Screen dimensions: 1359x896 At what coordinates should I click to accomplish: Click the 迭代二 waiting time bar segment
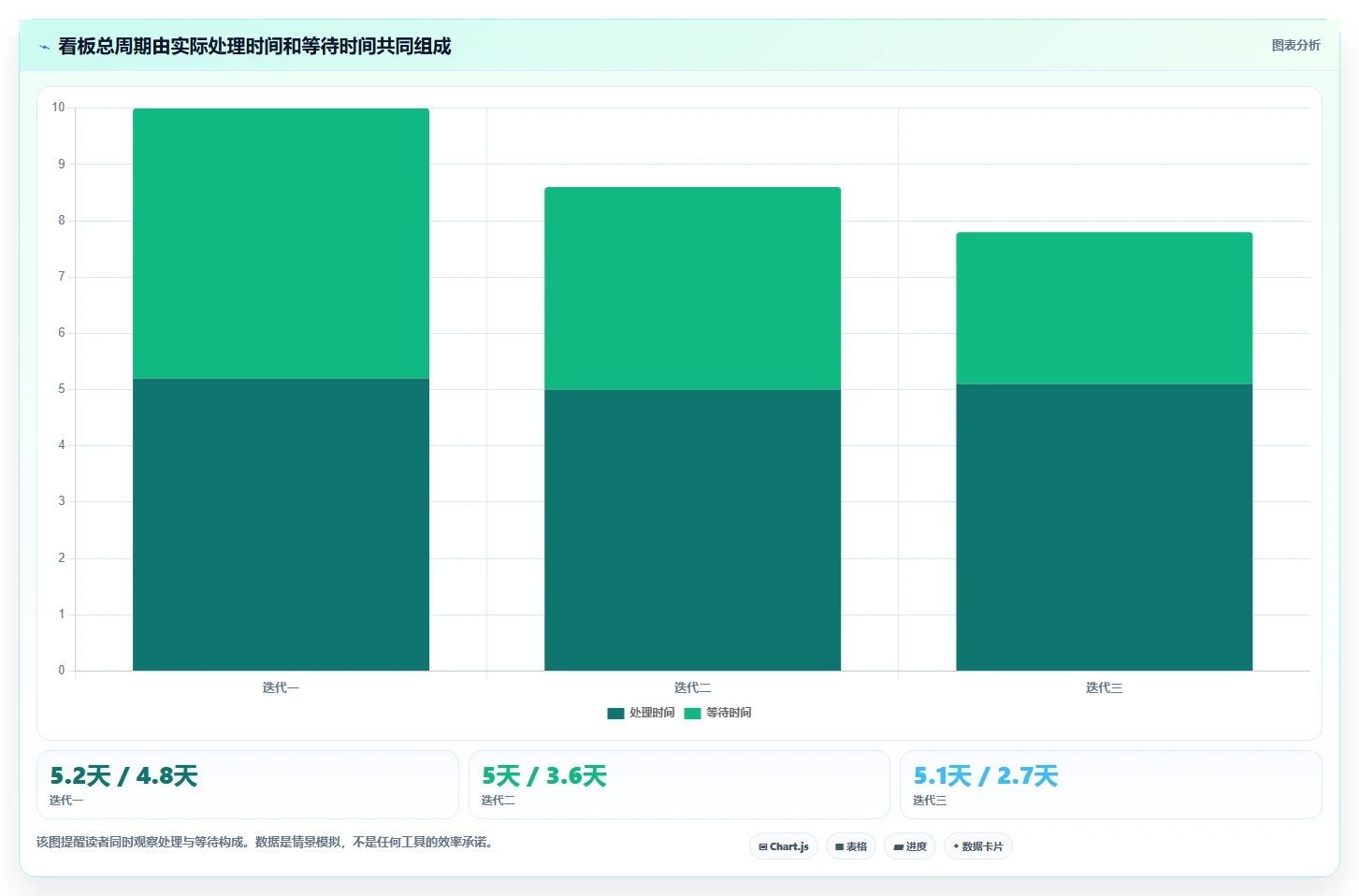[692, 288]
